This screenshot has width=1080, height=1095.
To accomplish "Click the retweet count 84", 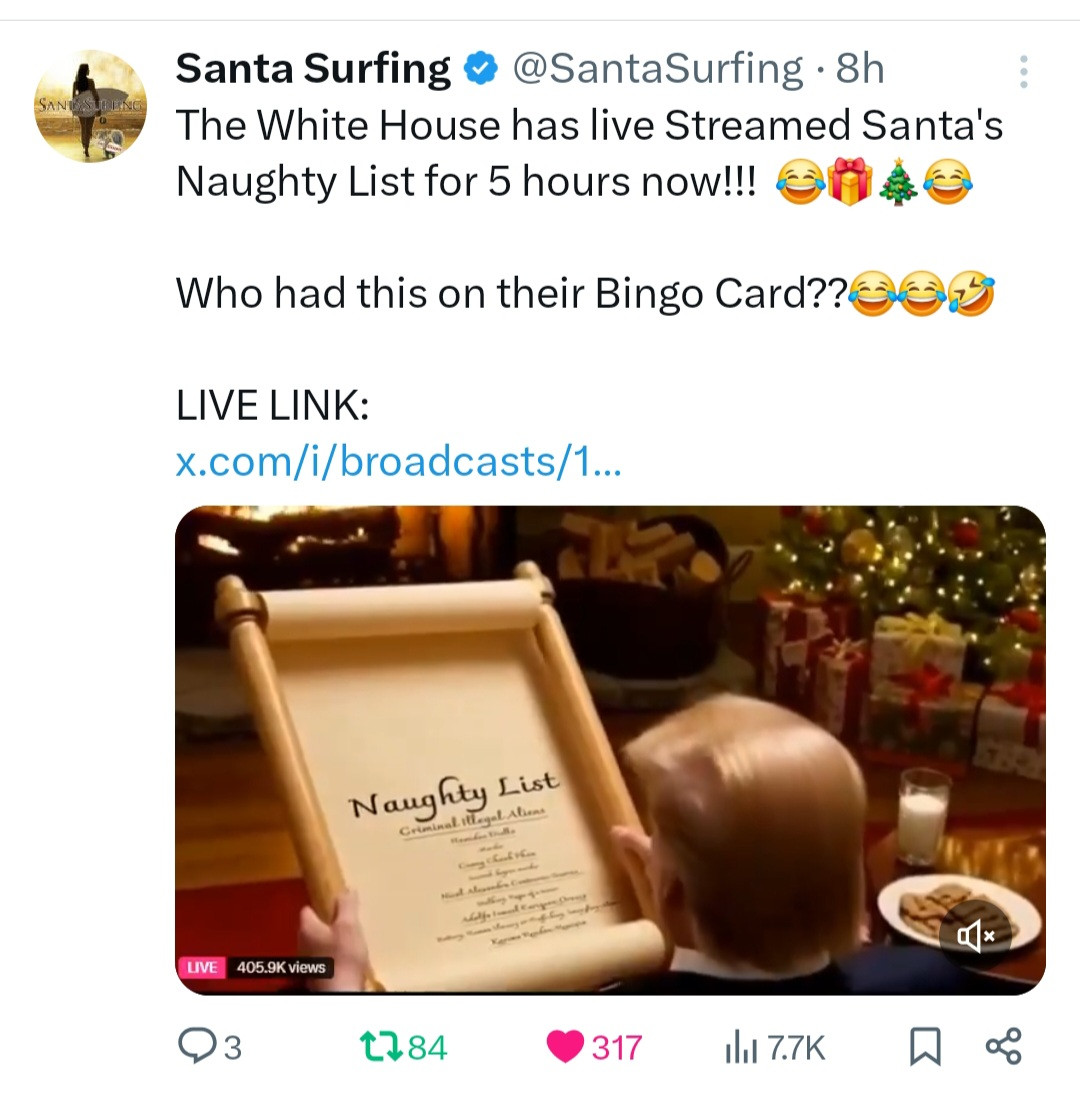I will (428, 1047).
